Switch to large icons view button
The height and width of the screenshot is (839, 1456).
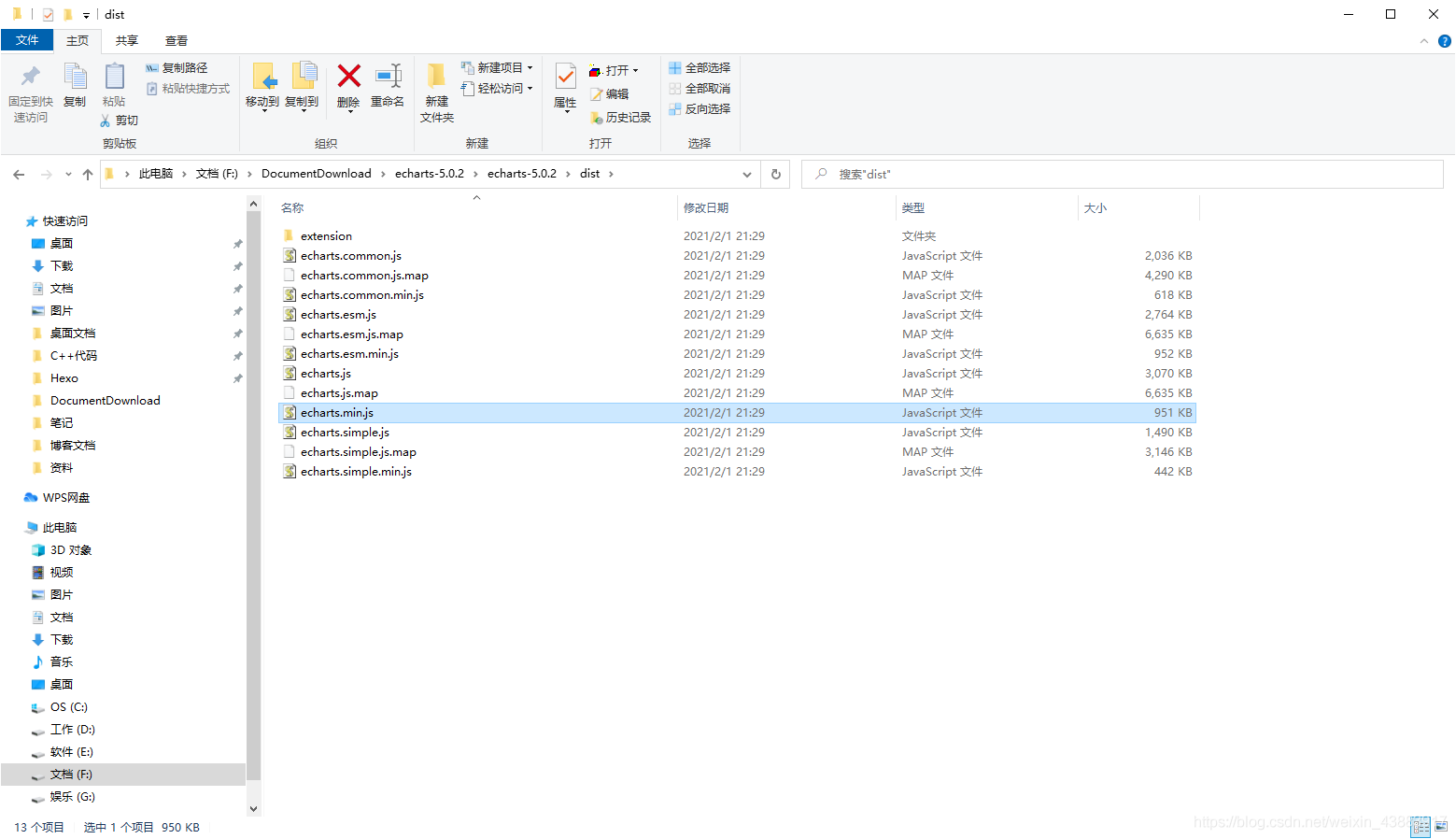(1441, 827)
